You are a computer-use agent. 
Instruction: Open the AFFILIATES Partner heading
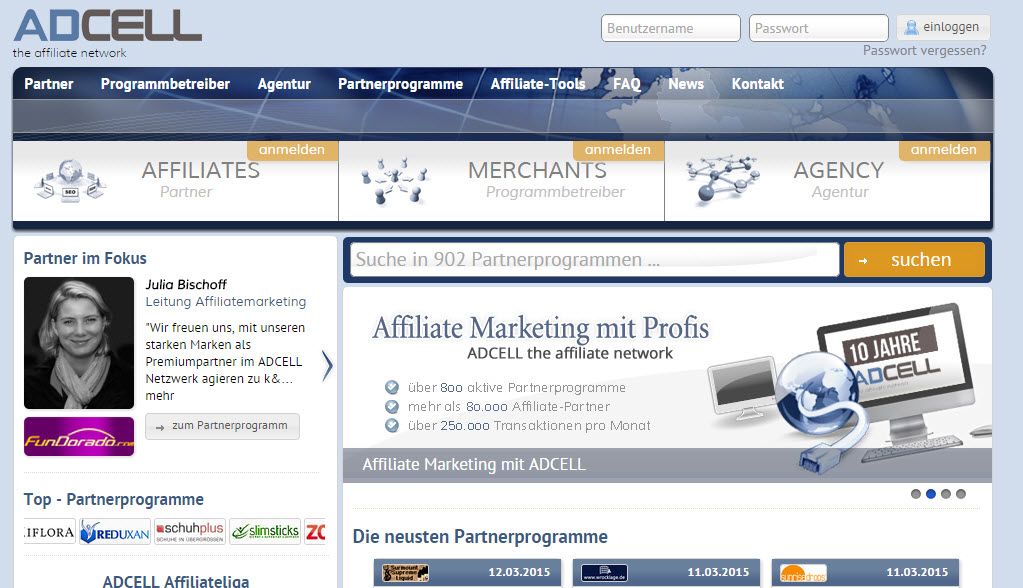[x=200, y=179]
